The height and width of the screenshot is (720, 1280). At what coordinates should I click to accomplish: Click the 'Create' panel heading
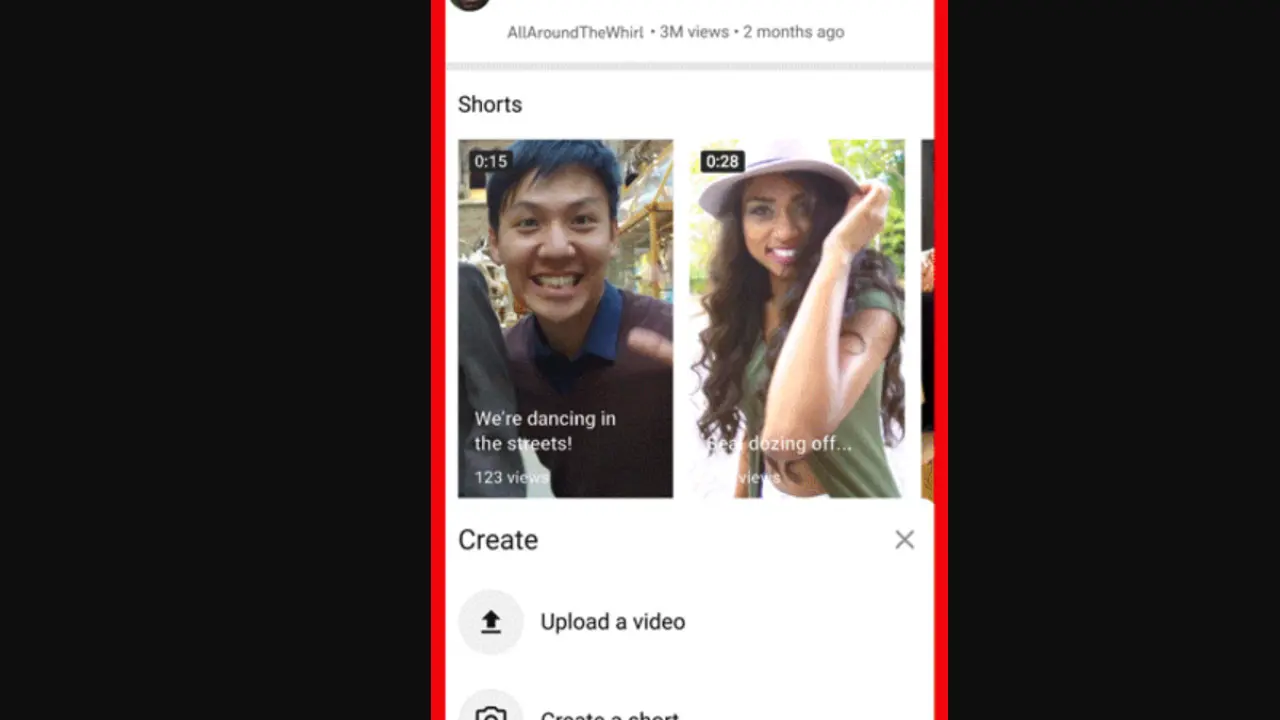498,540
